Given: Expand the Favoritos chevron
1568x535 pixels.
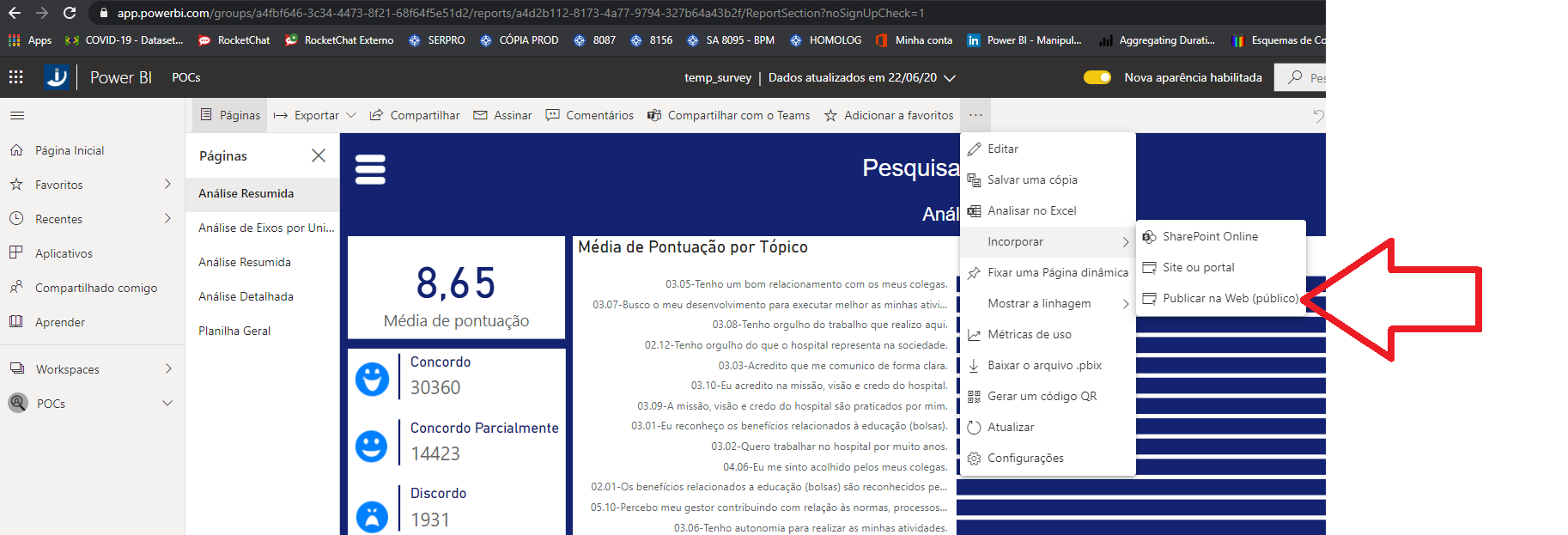Looking at the screenshot, I should 167,184.
